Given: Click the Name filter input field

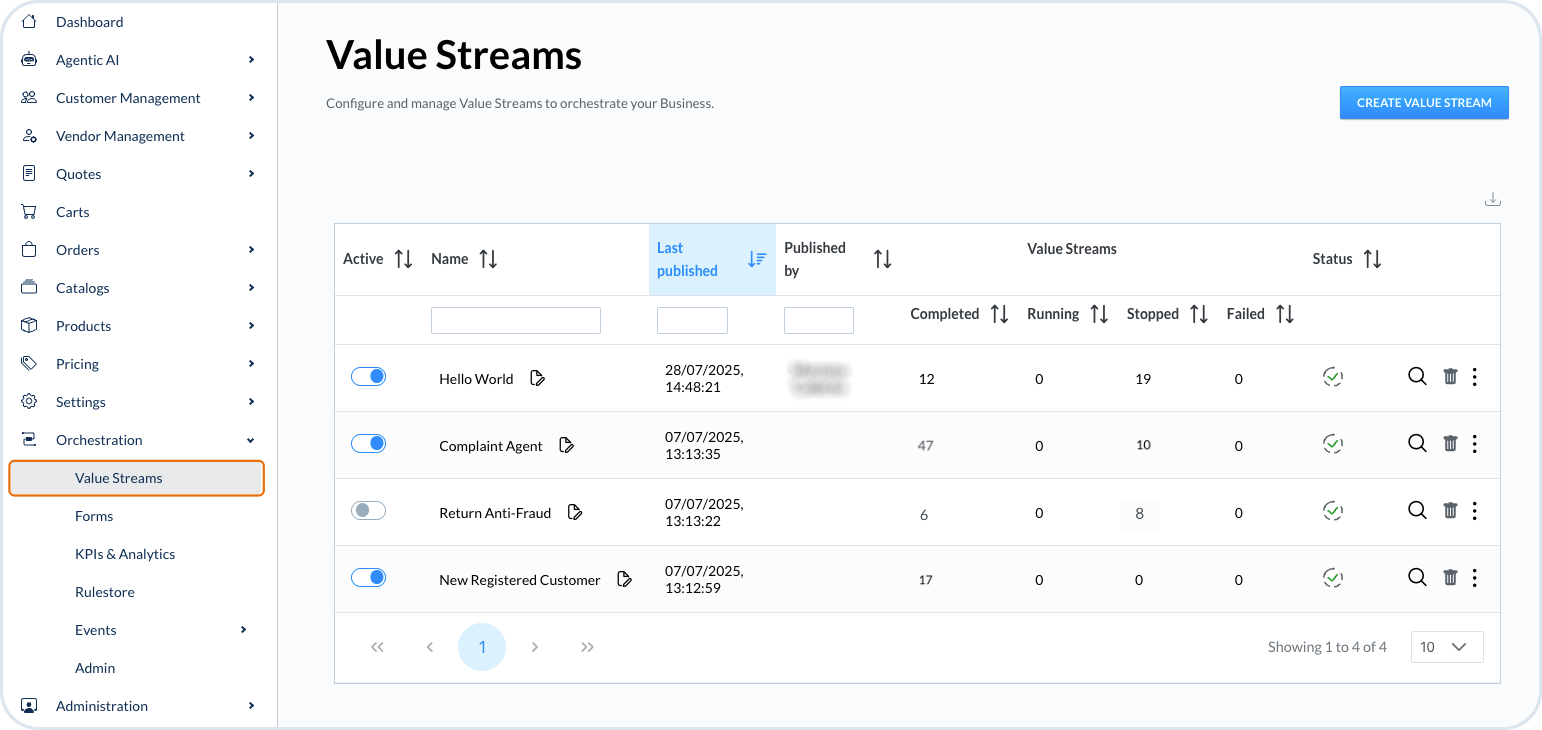Looking at the screenshot, I should click(515, 320).
